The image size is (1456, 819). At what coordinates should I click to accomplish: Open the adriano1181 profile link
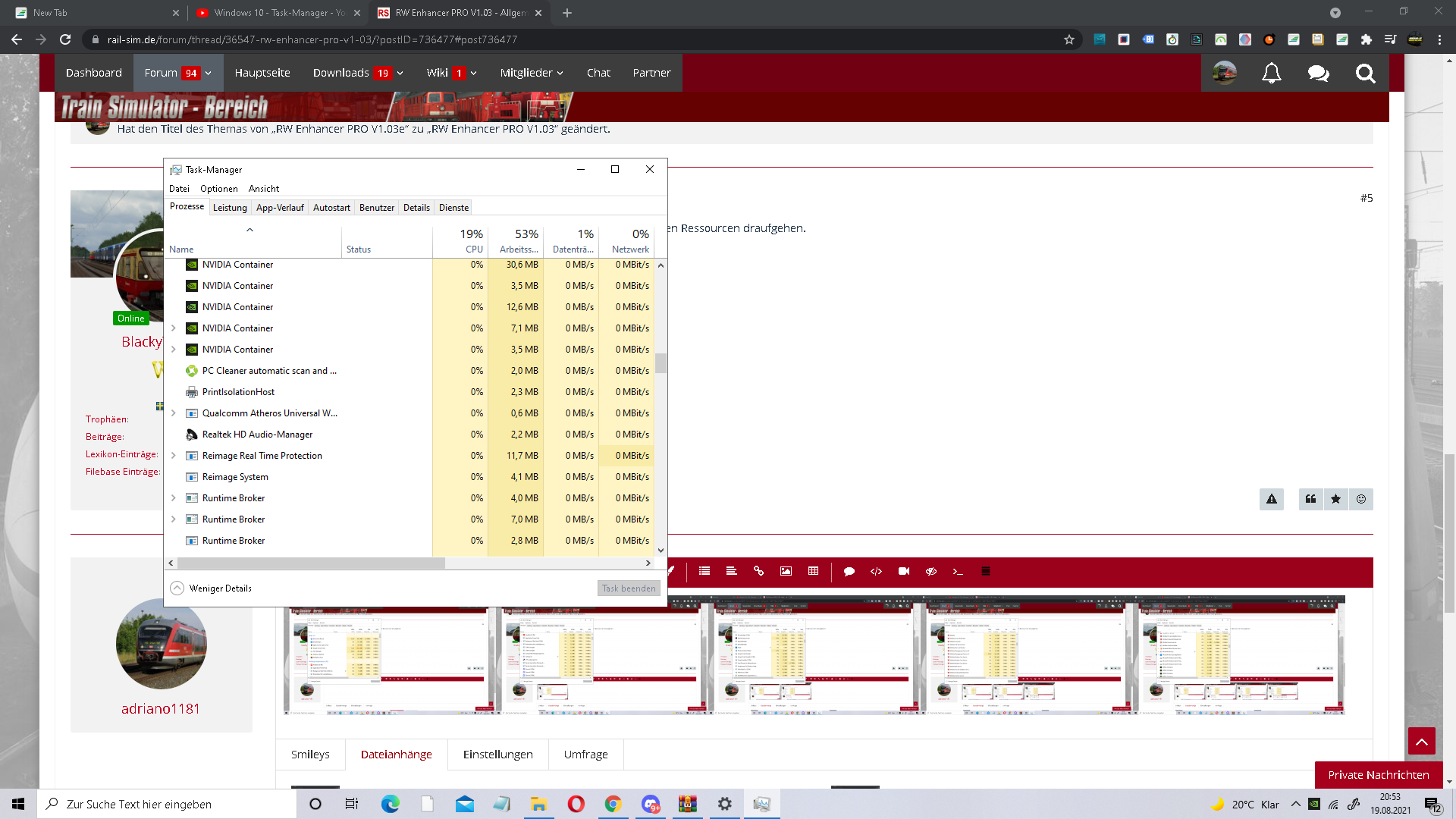pyautogui.click(x=160, y=708)
